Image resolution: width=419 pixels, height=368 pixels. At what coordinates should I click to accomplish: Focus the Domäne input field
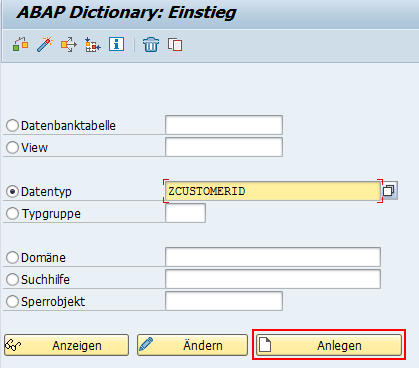(273, 257)
